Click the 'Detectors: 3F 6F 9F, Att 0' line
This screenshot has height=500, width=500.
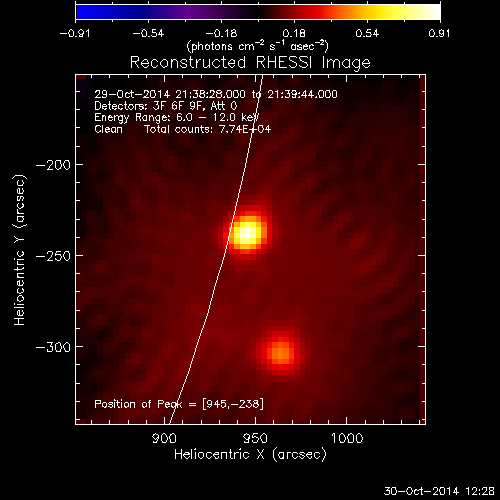166,106
